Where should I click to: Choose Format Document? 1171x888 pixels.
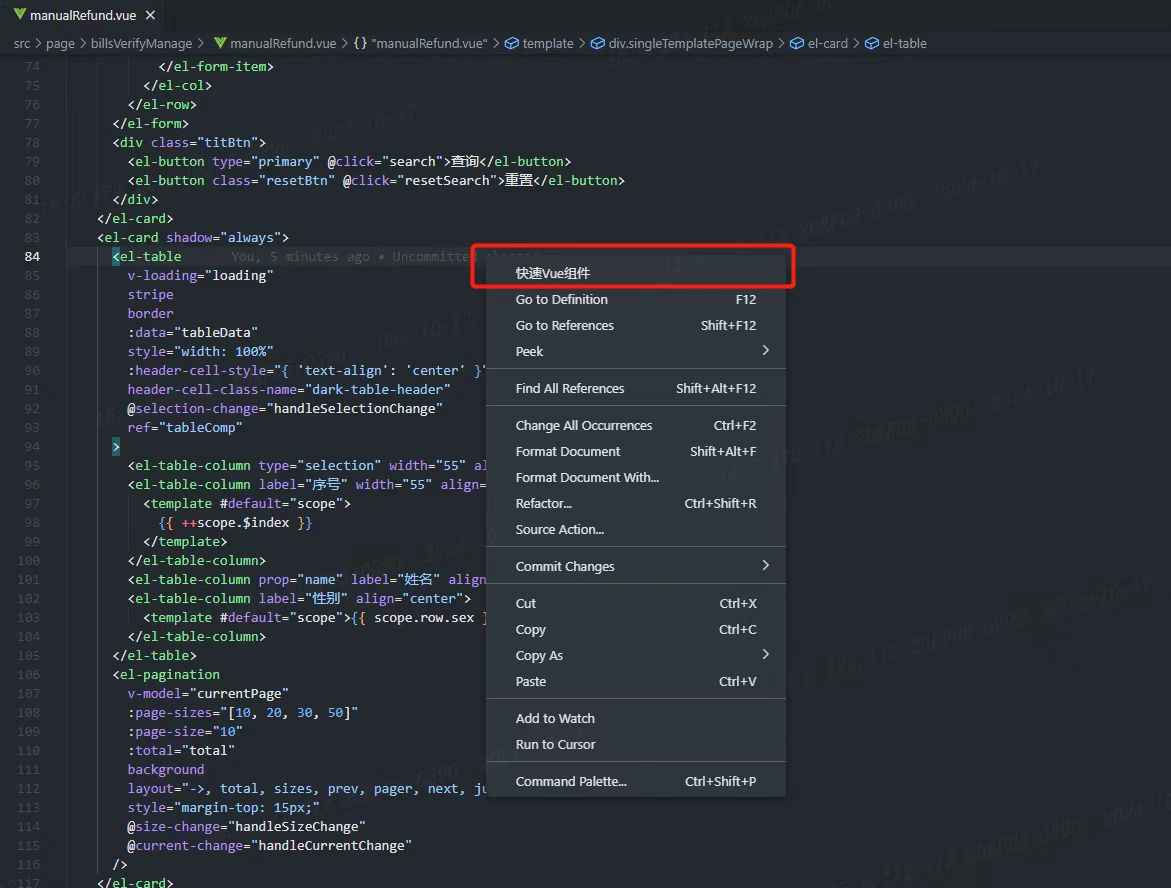[636, 452]
